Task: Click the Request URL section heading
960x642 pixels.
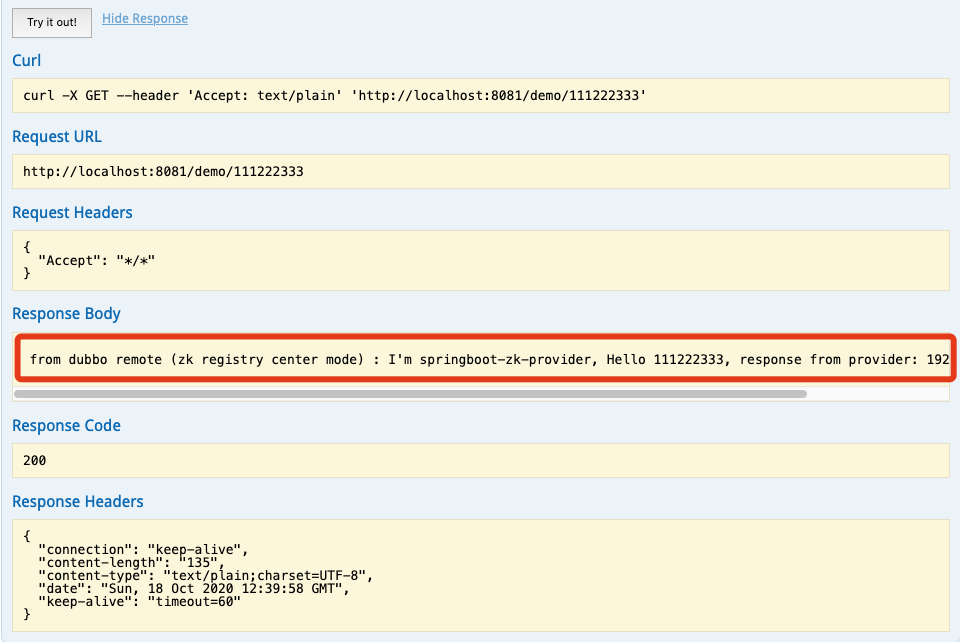Action: [57, 136]
